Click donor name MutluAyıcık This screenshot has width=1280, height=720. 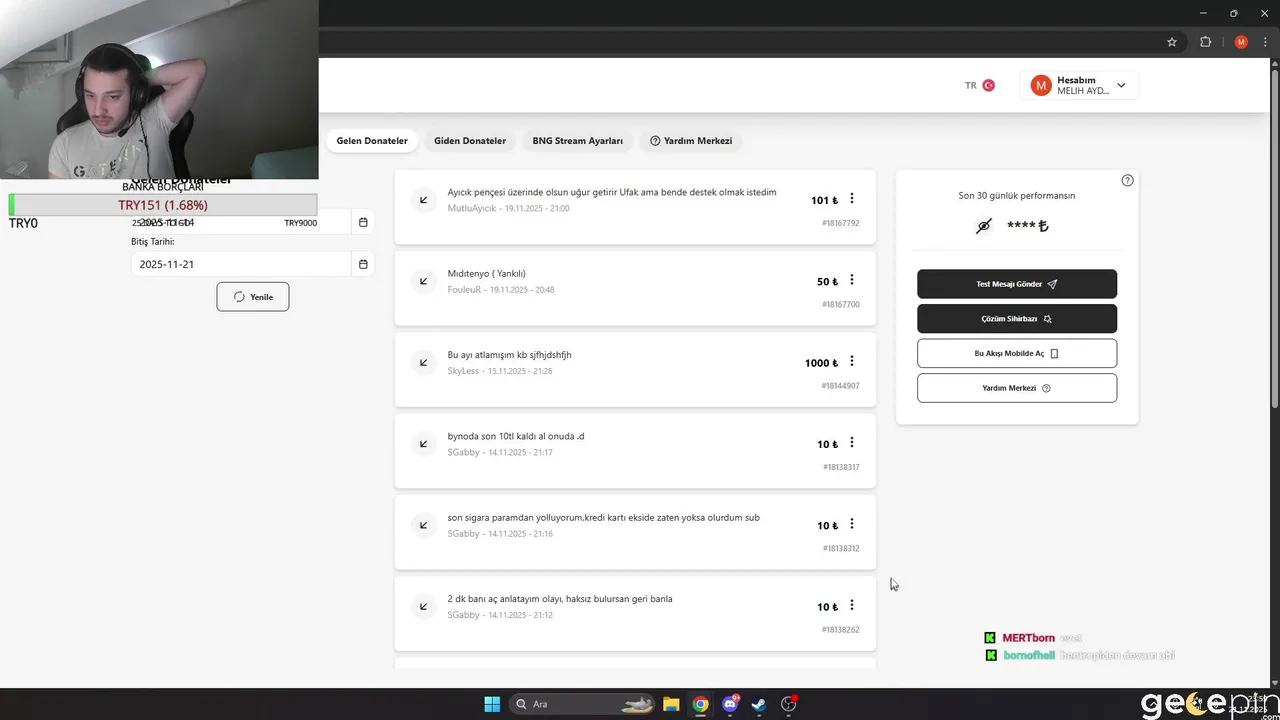[472, 208]
